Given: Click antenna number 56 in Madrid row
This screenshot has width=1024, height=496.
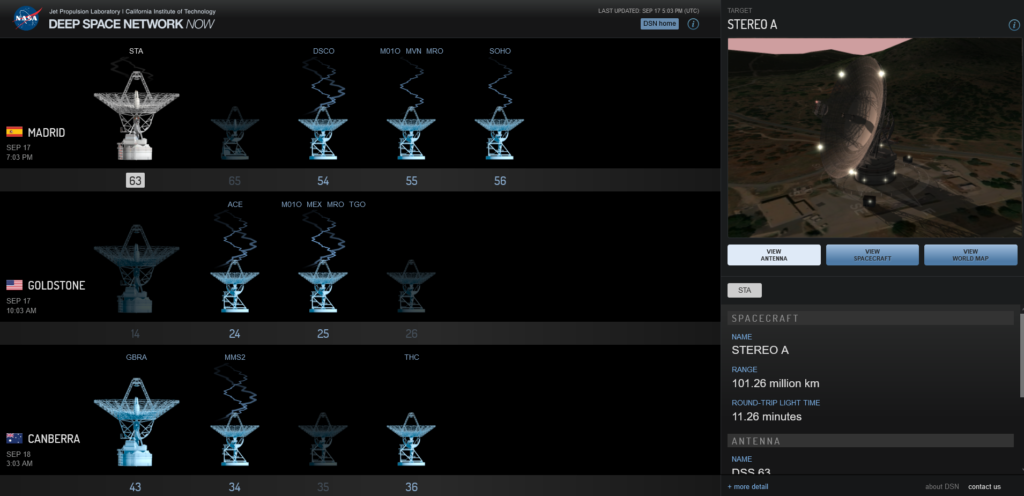Looking at the screenshot, I should coord(500,181).
